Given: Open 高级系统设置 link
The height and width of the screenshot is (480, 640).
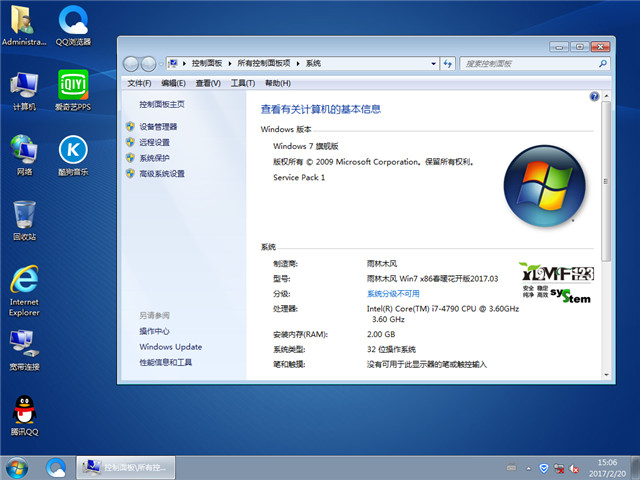Looking at the screenshot, I should point(162,174).
